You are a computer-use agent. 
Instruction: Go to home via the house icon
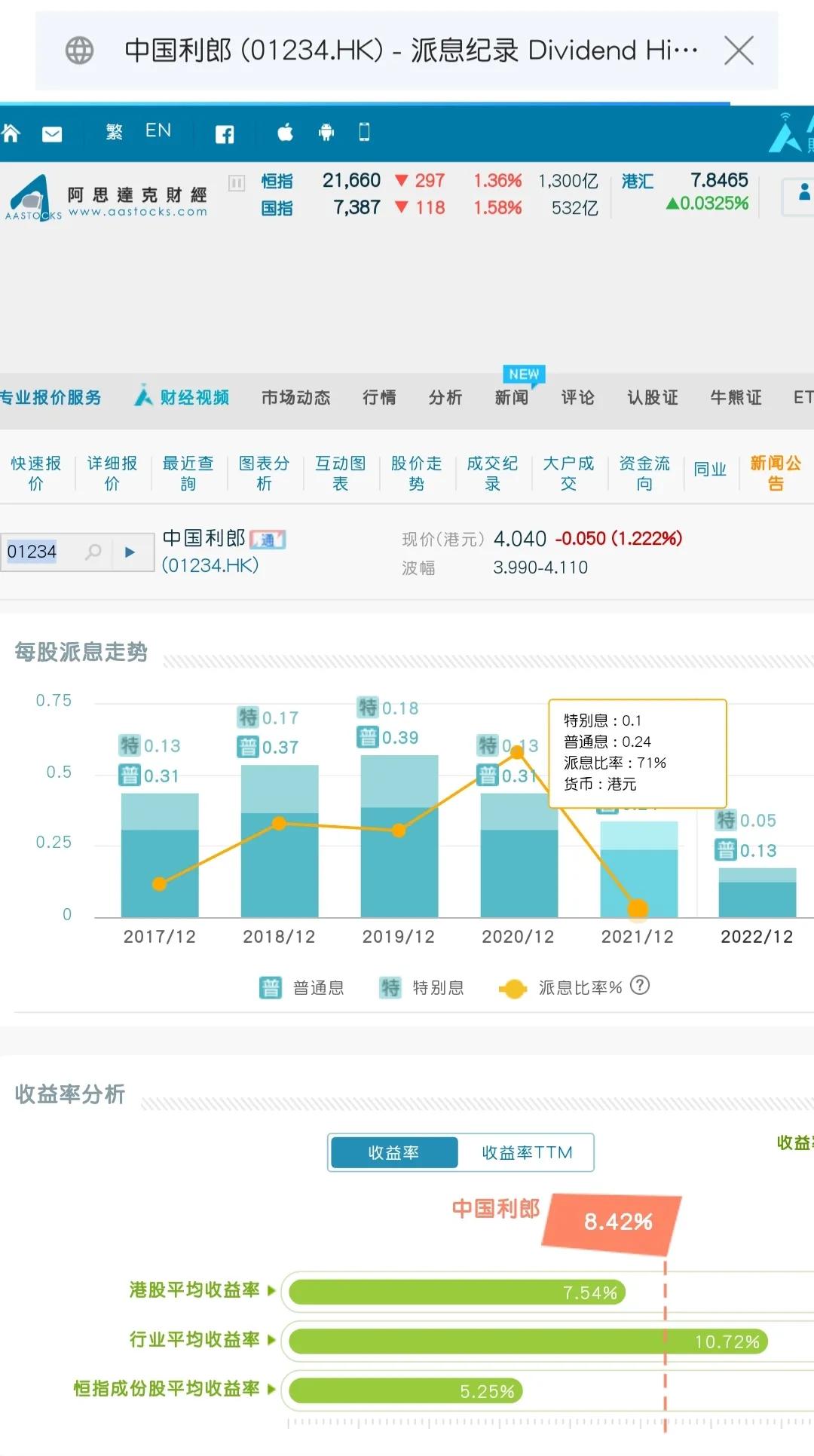pos(11,133)
